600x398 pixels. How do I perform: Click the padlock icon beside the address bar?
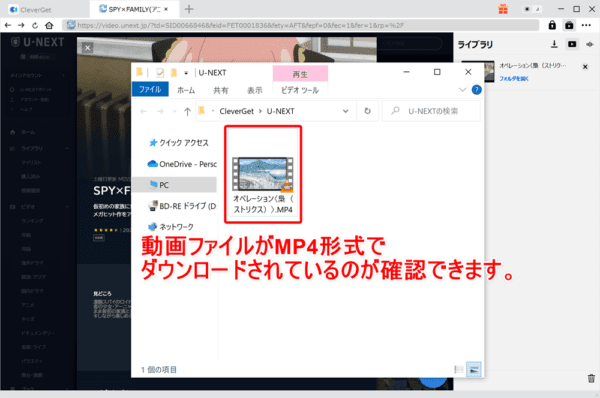552,25
